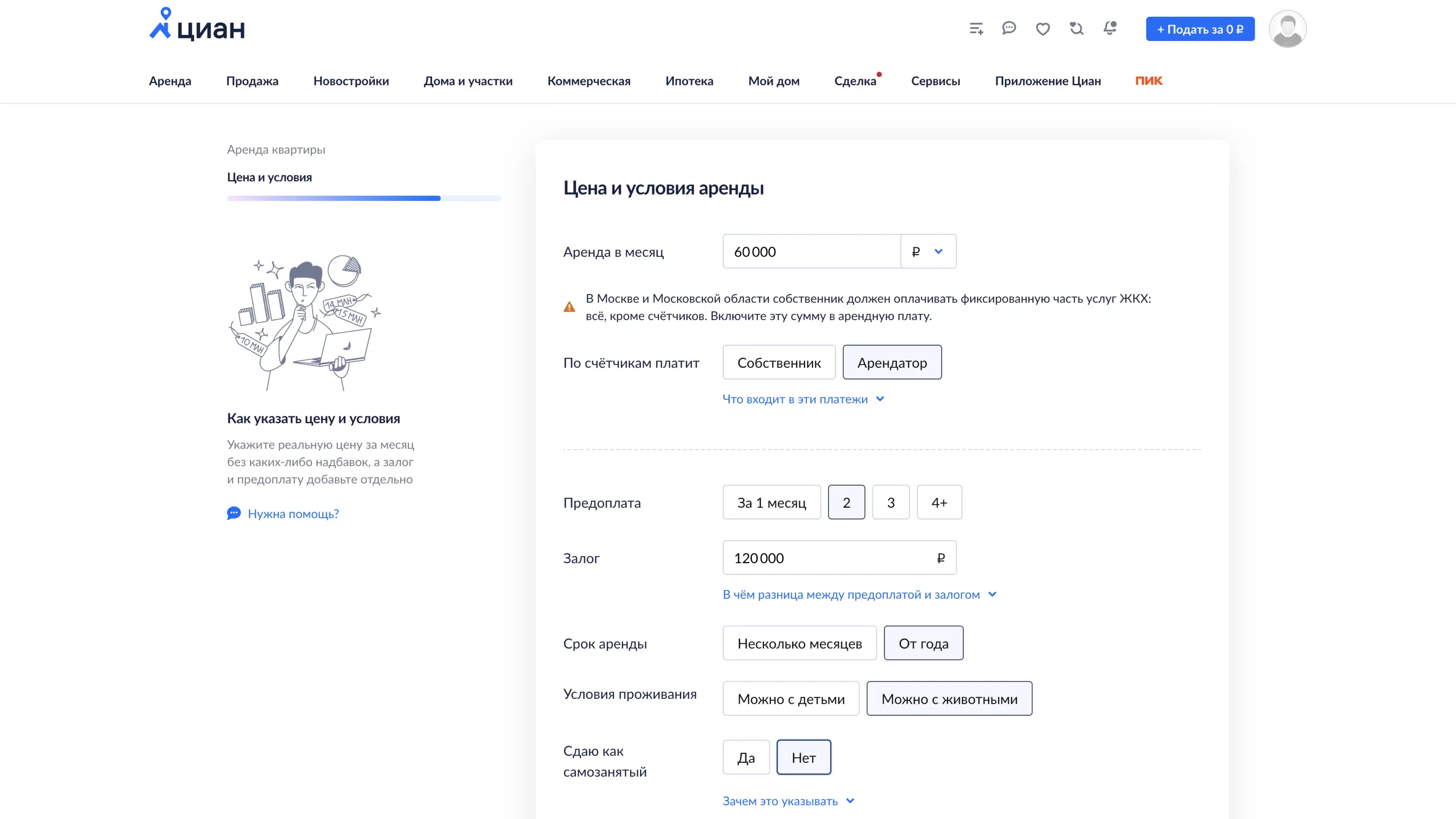Select Собственник for meter payments
The width and height of the screenshot is (1456, 819).
(778, 362)
